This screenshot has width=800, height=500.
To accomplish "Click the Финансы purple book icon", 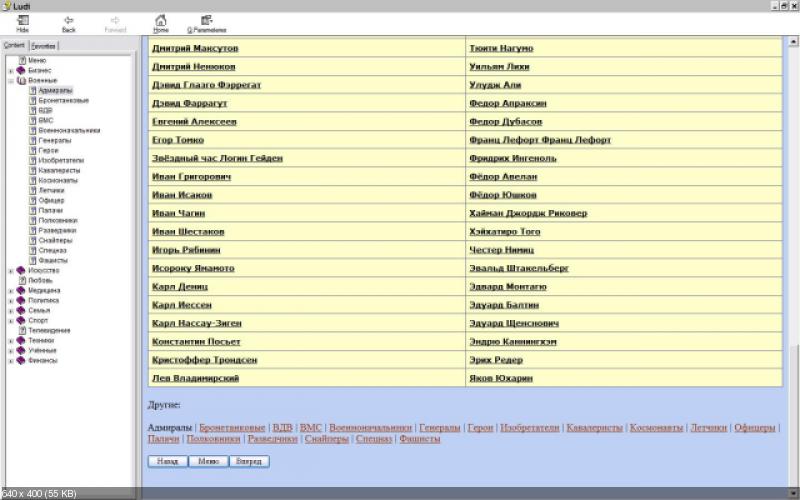I will coord(21,361).
